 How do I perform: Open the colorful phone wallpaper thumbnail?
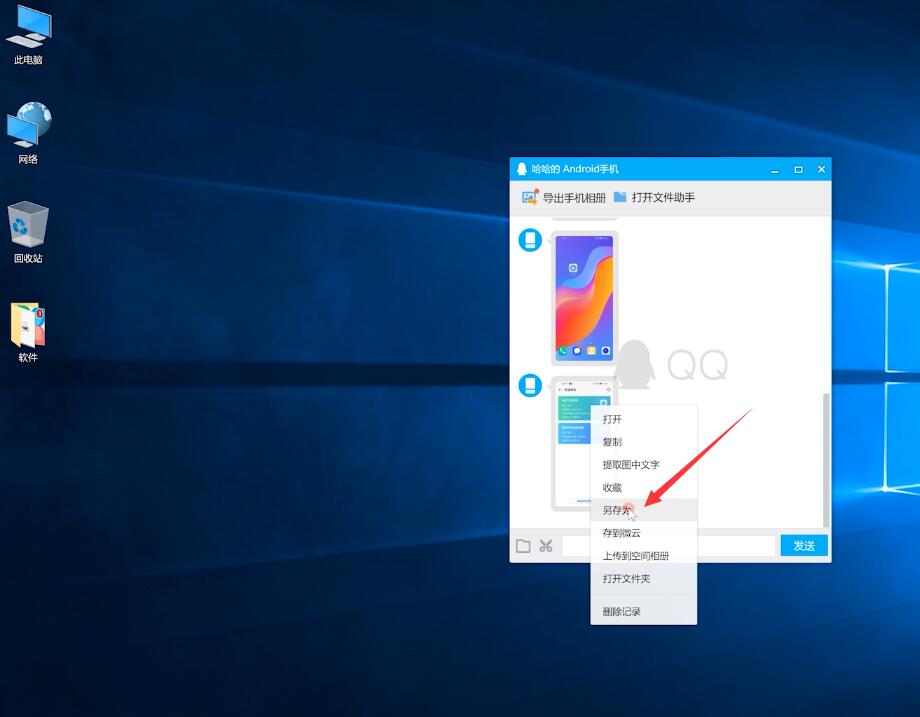[x=584, y=298]
